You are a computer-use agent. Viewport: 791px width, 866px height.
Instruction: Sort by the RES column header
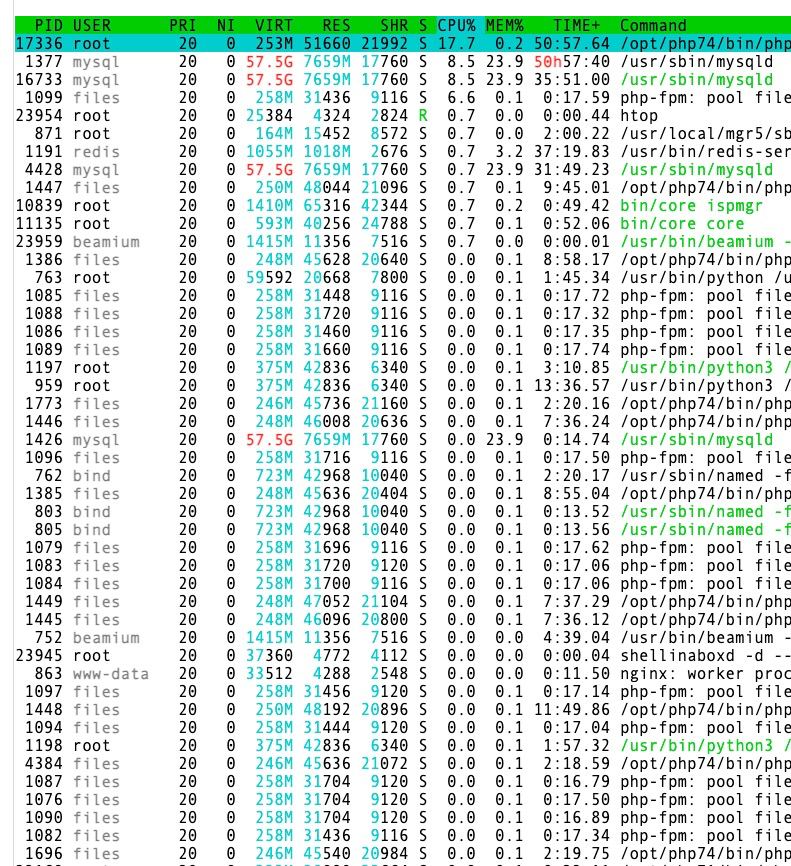(336, 25)
